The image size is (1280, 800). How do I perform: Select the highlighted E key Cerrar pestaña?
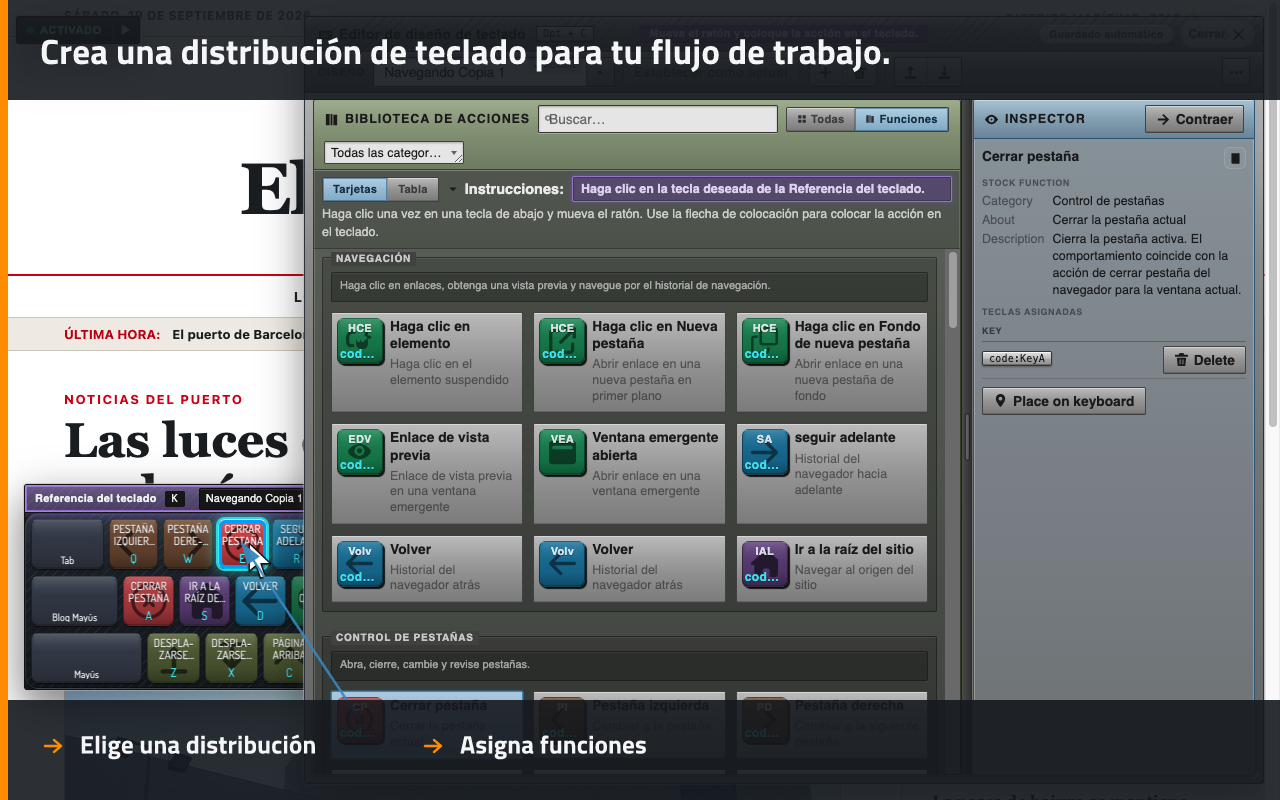pos(242,543)
